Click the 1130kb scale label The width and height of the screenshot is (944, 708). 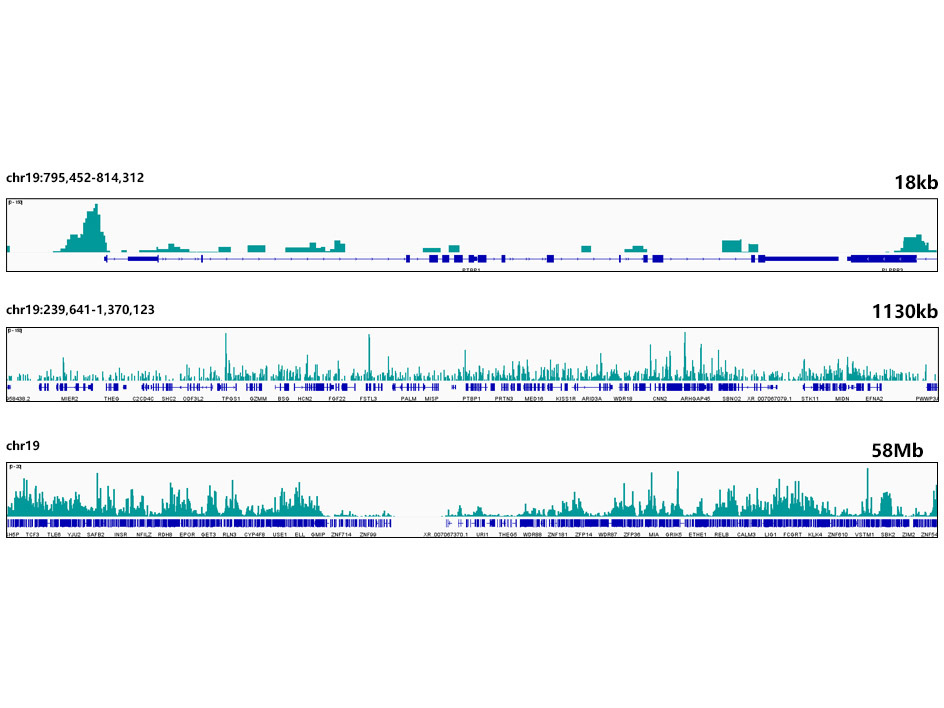(904, 312)
